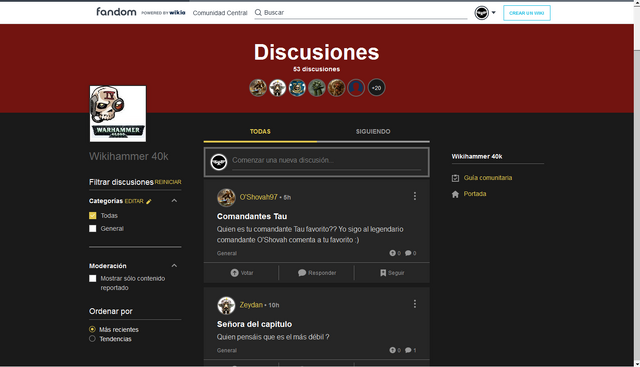The height and width of the screenshot is (367, 640).
Task: Open the sixth blue contributor avatar
Action: [x=356, y=88]
